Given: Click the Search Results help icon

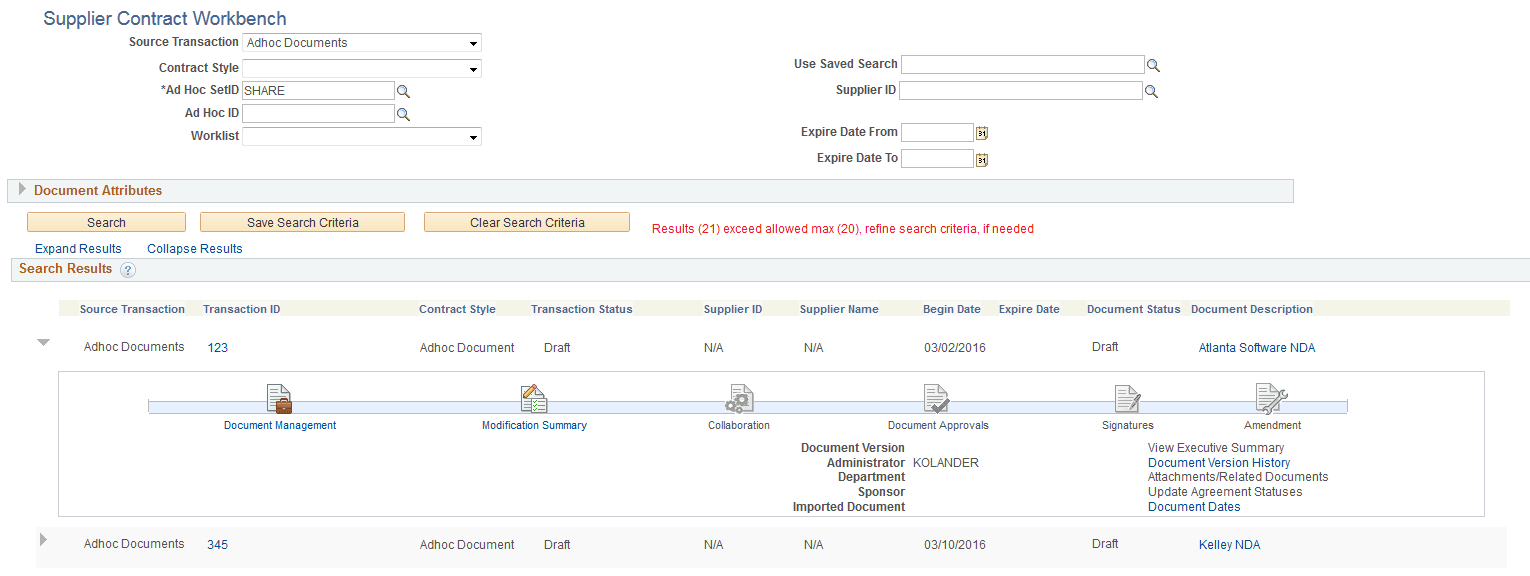Looking at the screenshot, I should point(128,269).
